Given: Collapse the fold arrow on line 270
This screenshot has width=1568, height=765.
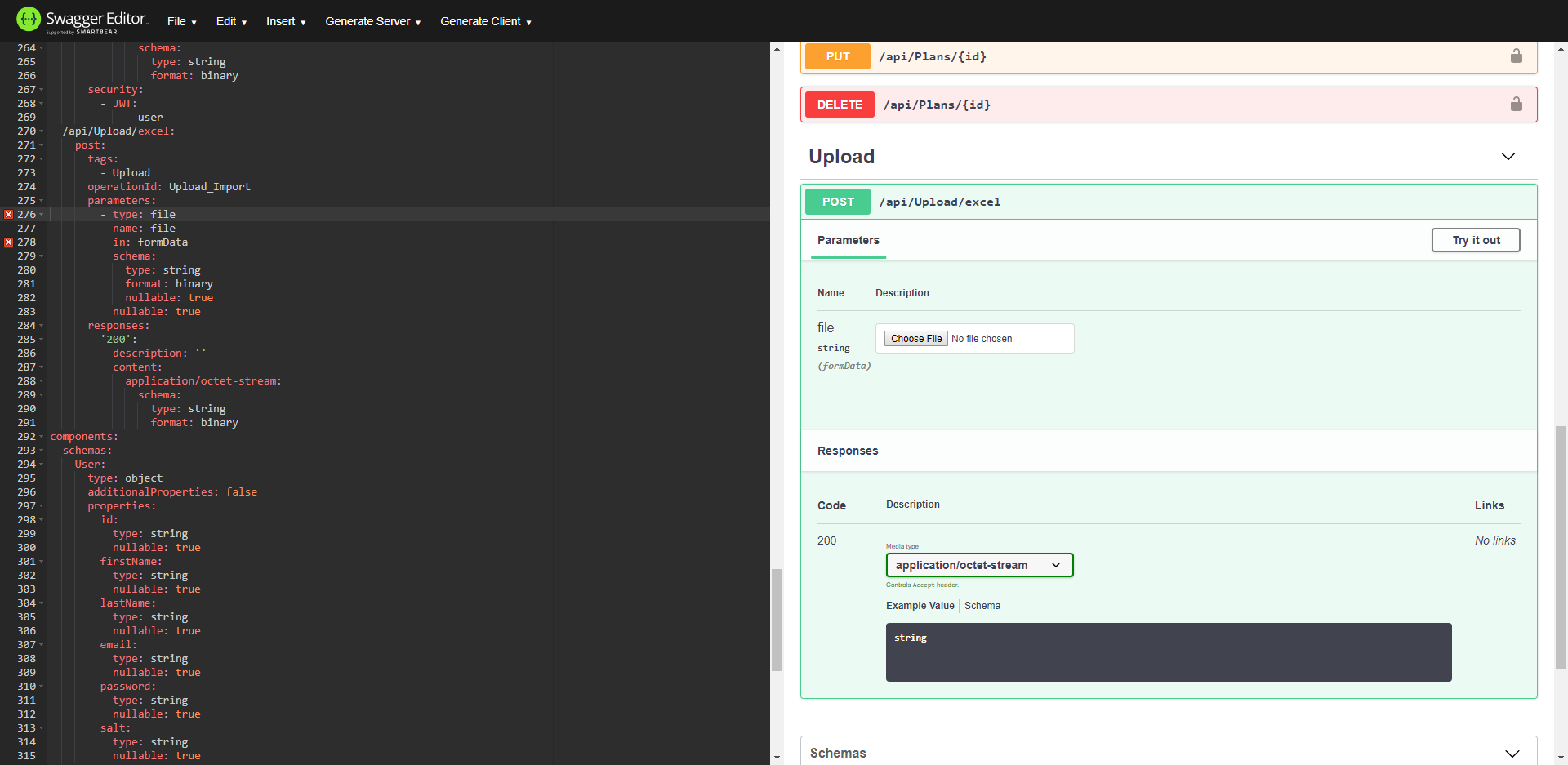Looking at the screenshot, I should [x=39, y=131].
